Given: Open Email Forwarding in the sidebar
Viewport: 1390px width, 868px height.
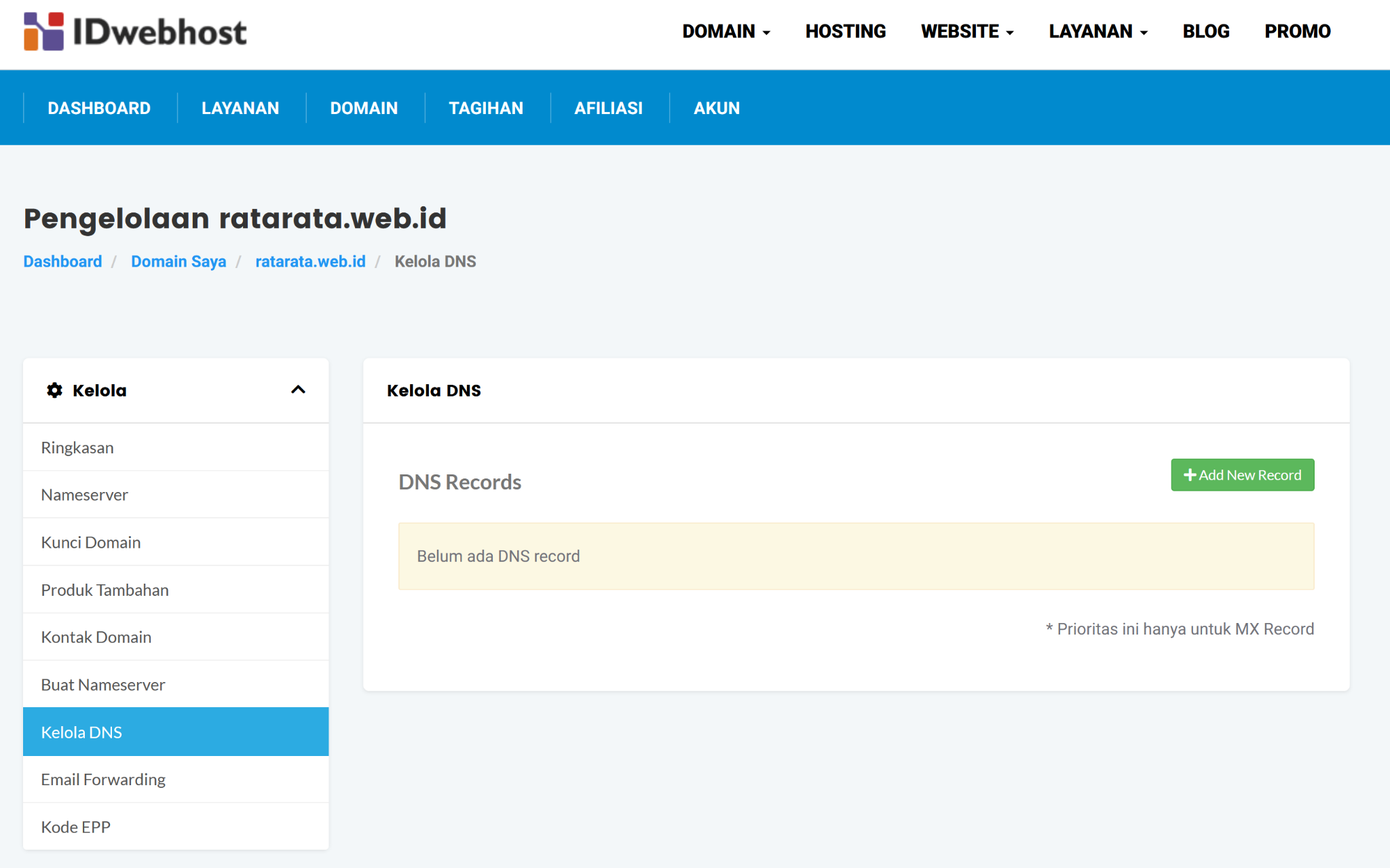Looking at the screenshot, I should pyautogui.click(x=176, y=779).
